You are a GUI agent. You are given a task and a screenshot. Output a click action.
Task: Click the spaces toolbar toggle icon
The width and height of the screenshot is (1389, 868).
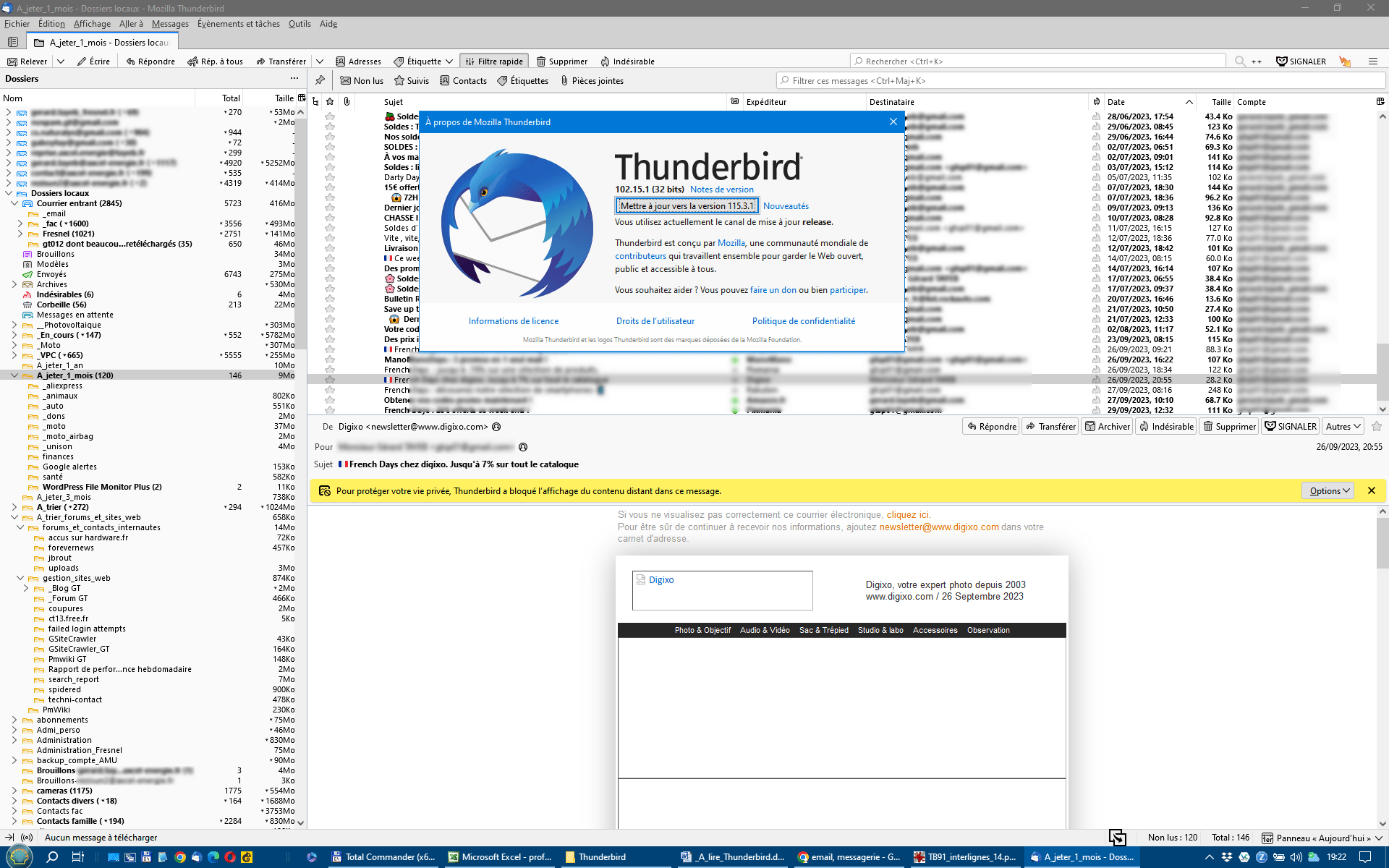[12, 43]
